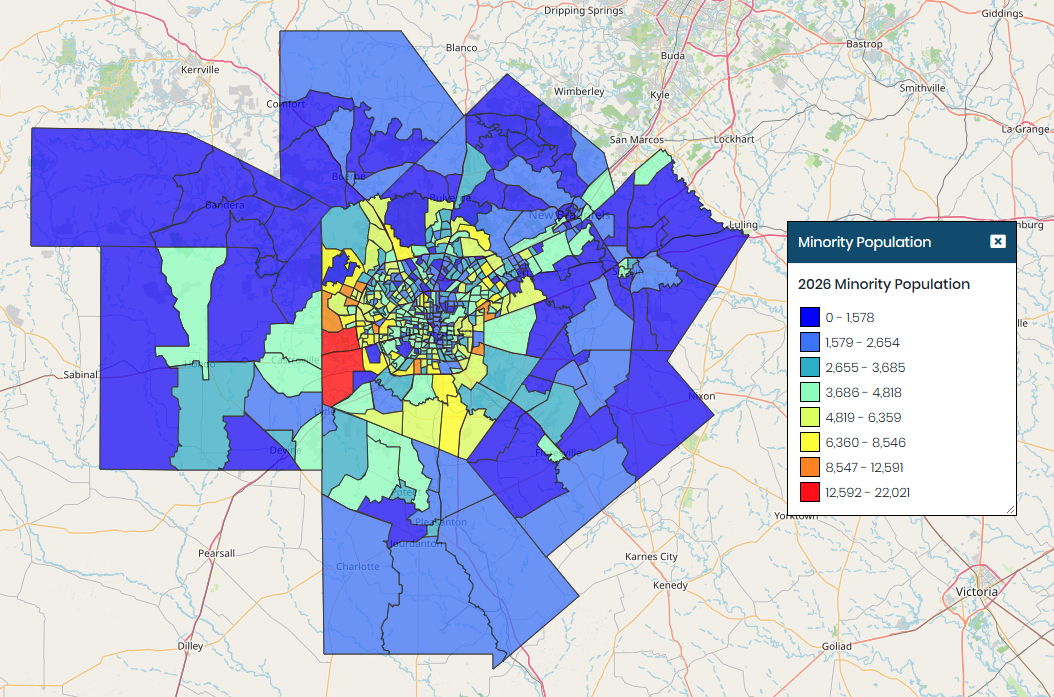Click the Karnes City label on map

pos(651,557)
